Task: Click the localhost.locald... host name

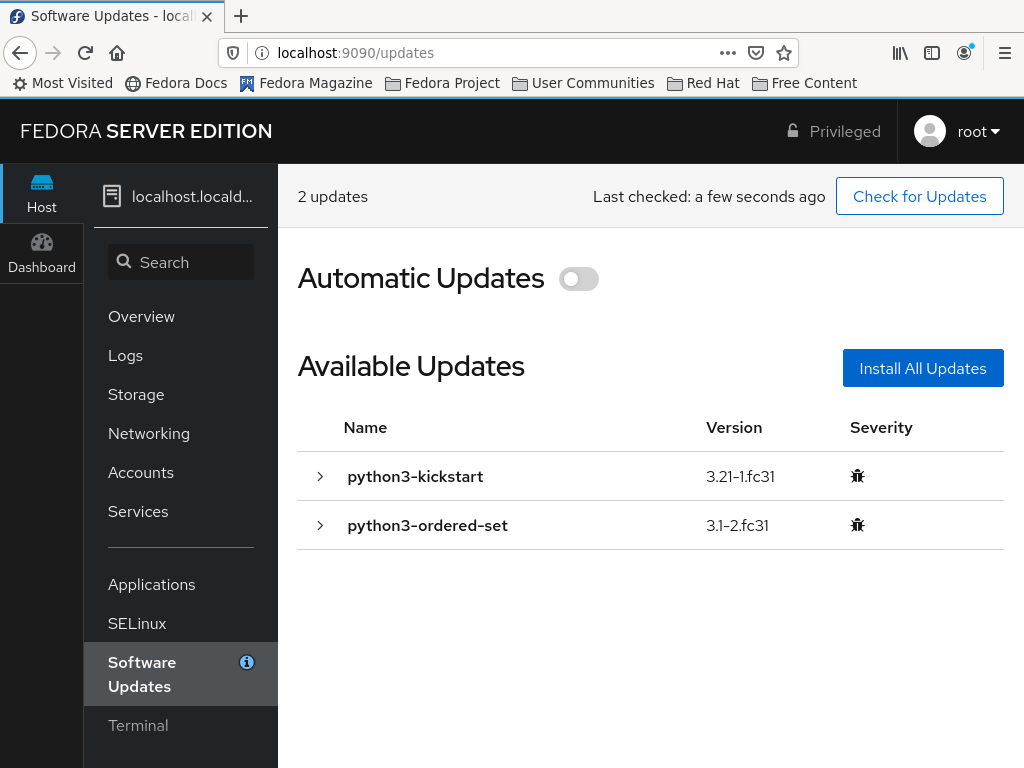Action: 192,197
